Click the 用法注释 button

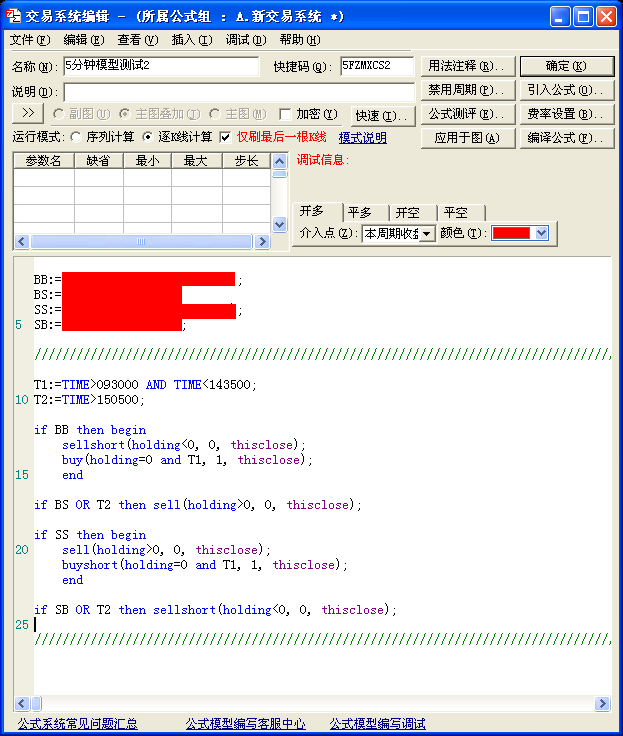(x=468, y=66)
